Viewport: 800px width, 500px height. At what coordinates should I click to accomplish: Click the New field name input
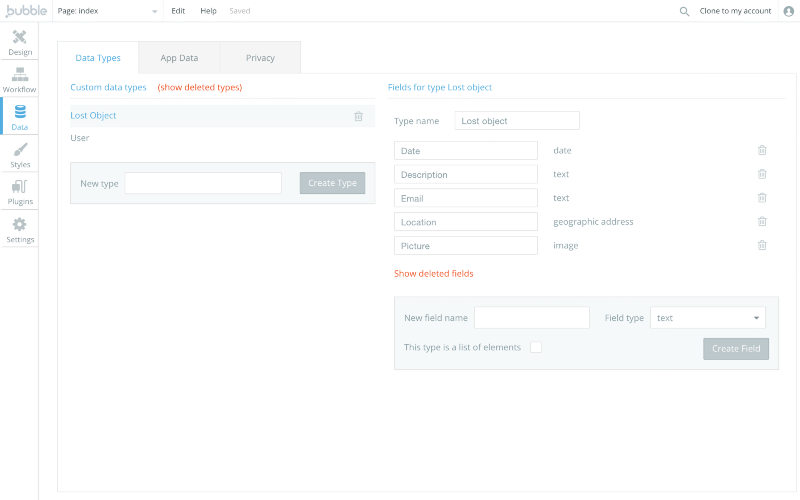[x=531, y=318]
